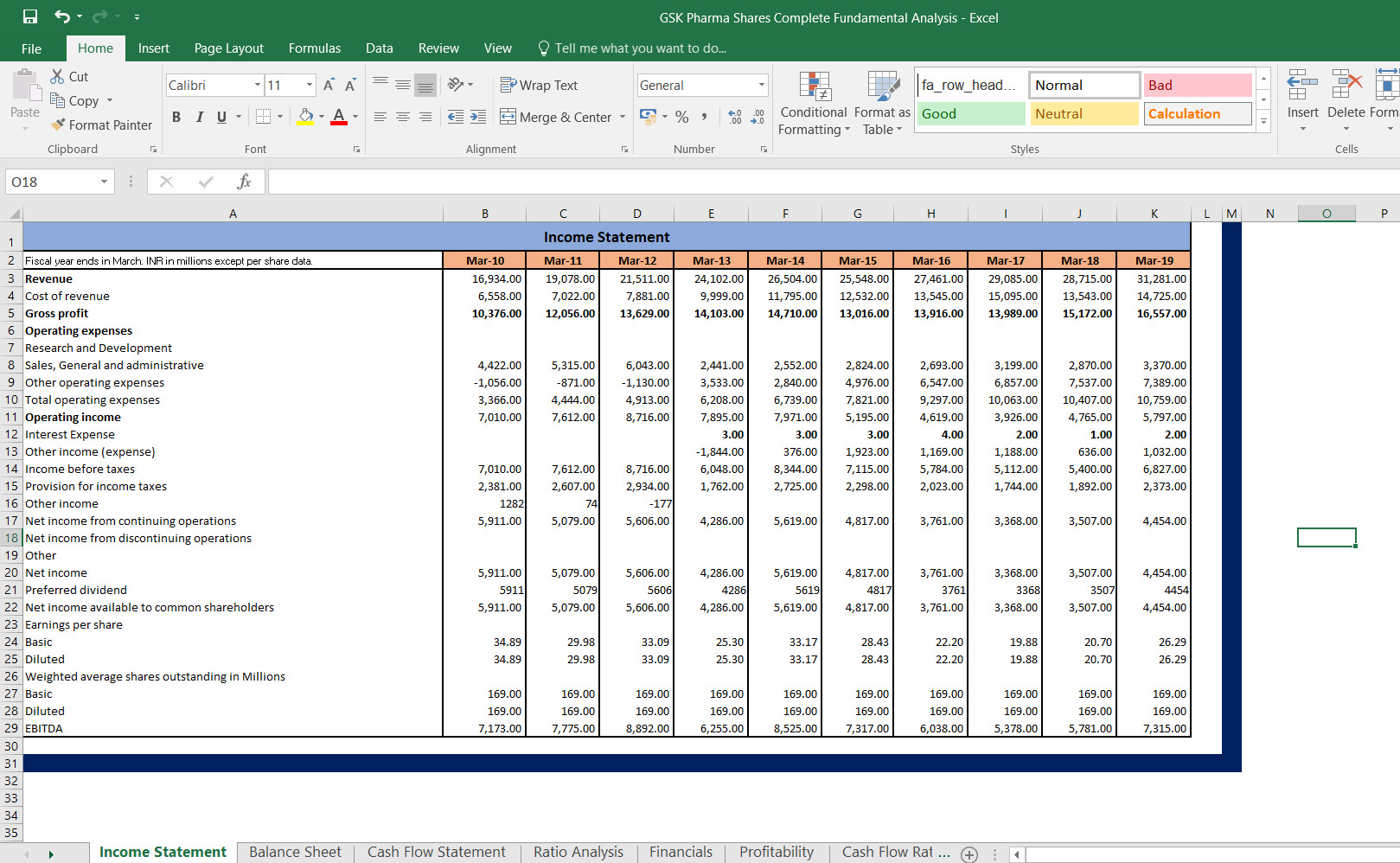Bottom align cell contents

point(425,85)
